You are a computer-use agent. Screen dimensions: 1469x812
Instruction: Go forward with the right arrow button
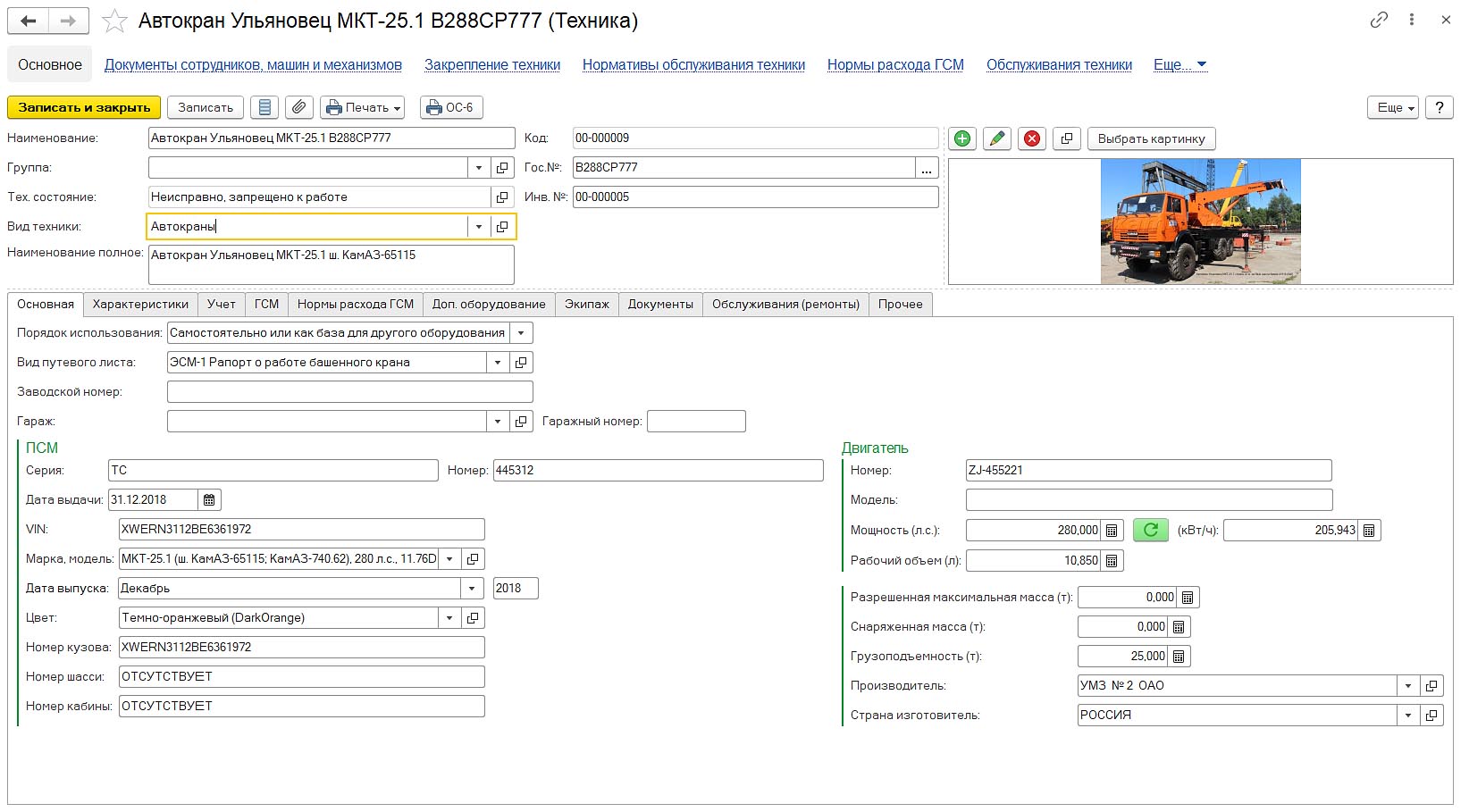[x=69, y=21]
